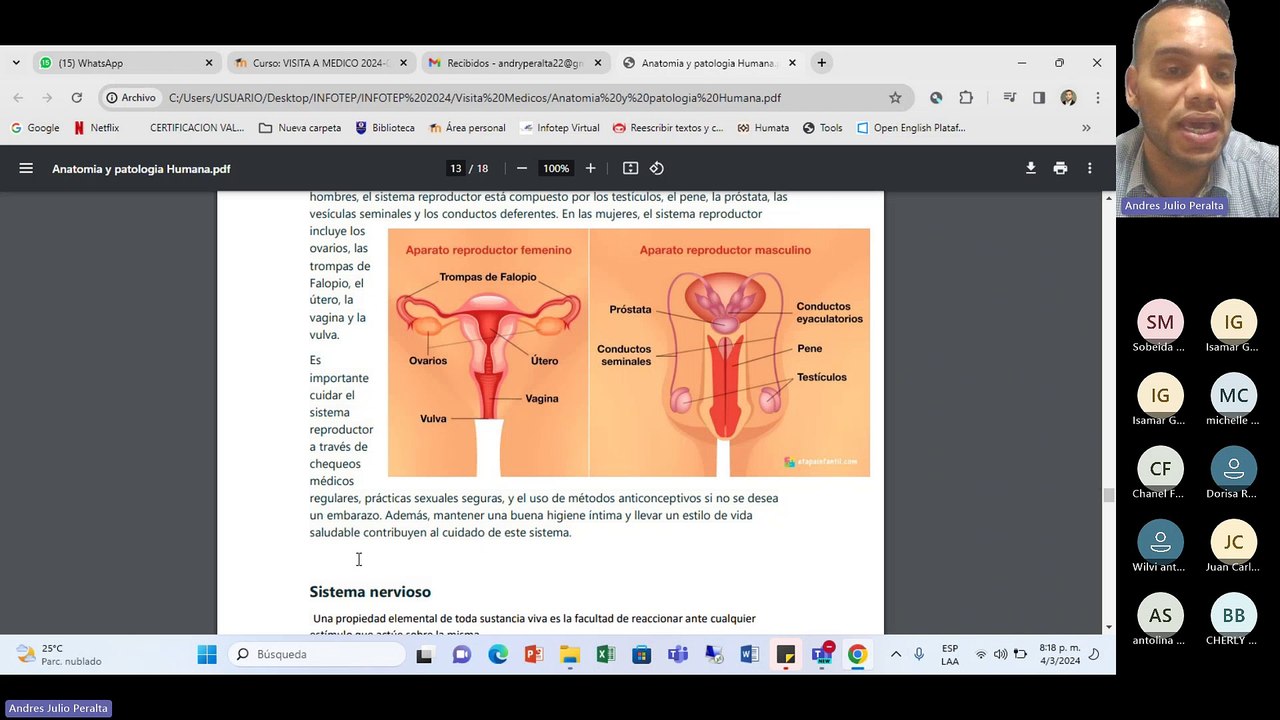This screenshot has height=720, width=1280.
Task: Toggle the Chrome side panel
Action: 1039,98
